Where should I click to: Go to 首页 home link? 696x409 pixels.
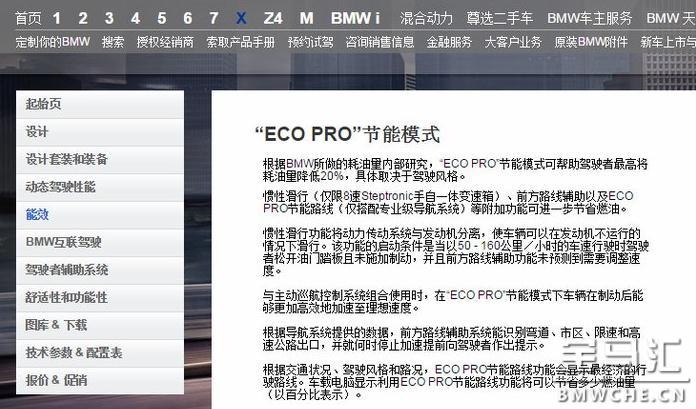(x=28, y=18)
